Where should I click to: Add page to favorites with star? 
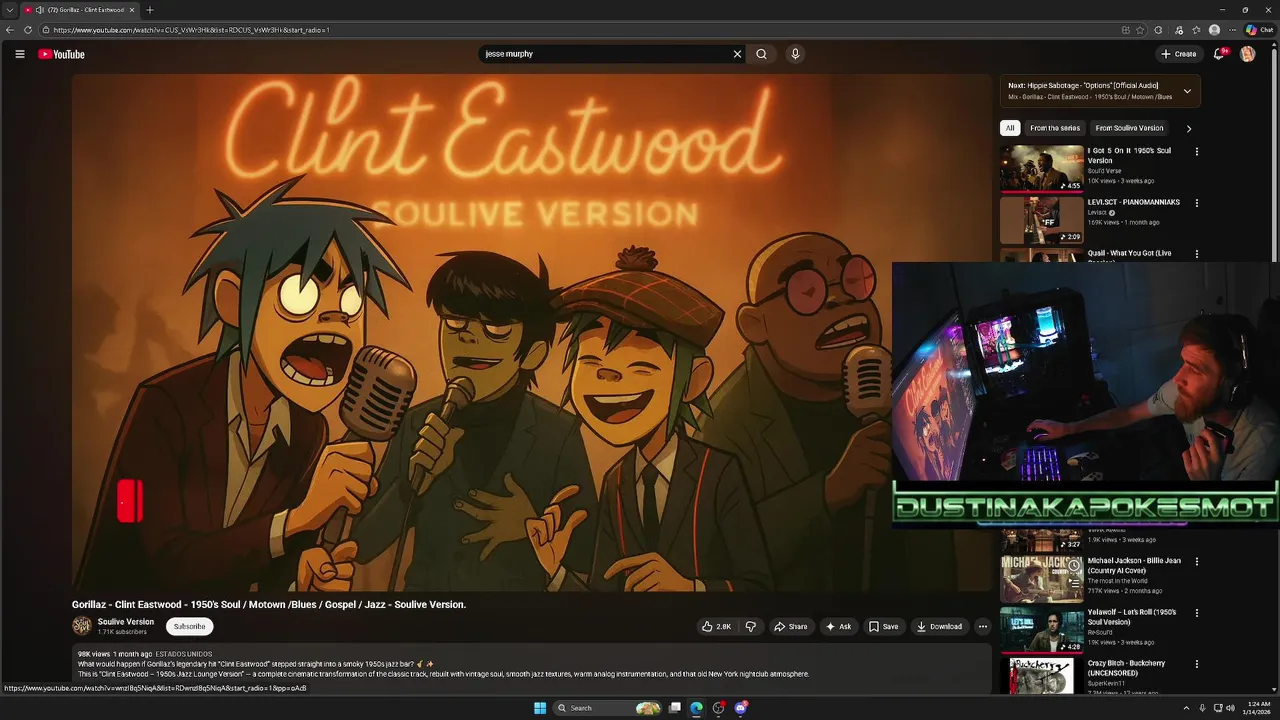[x=1140, y=30]
